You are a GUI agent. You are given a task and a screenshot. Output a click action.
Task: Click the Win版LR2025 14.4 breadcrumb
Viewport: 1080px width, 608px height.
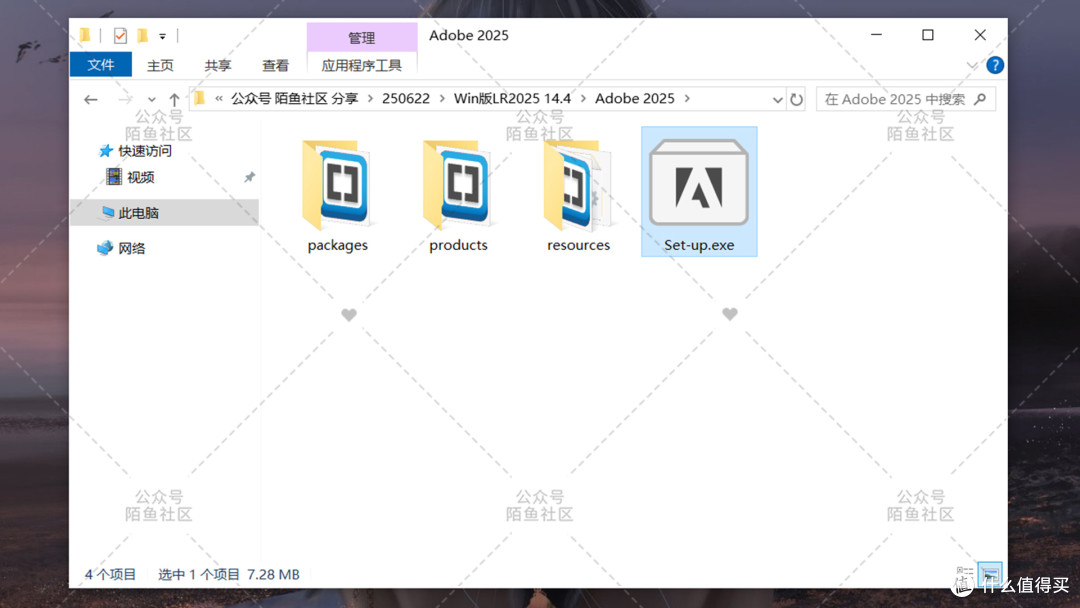pyautogui.click(x=512, y=98)
